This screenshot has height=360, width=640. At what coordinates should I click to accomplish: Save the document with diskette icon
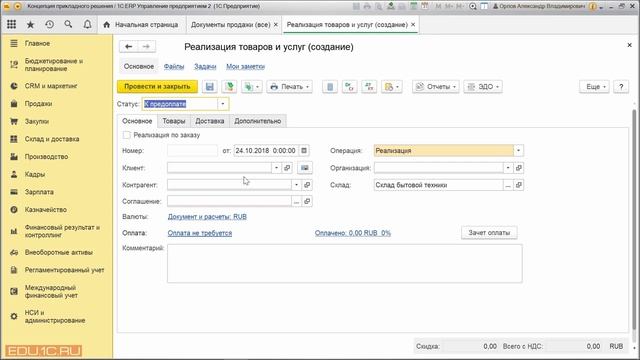click(x=209, y=87)
